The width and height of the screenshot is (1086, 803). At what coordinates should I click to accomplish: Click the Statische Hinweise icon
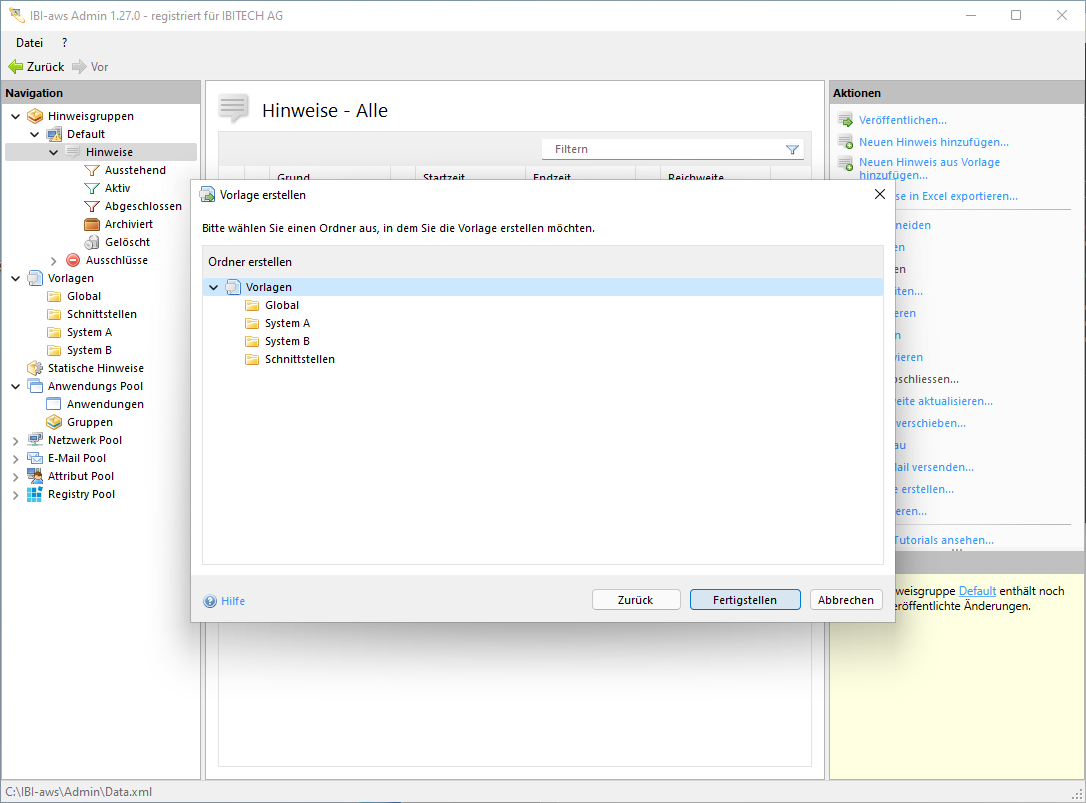pos(35,368)
